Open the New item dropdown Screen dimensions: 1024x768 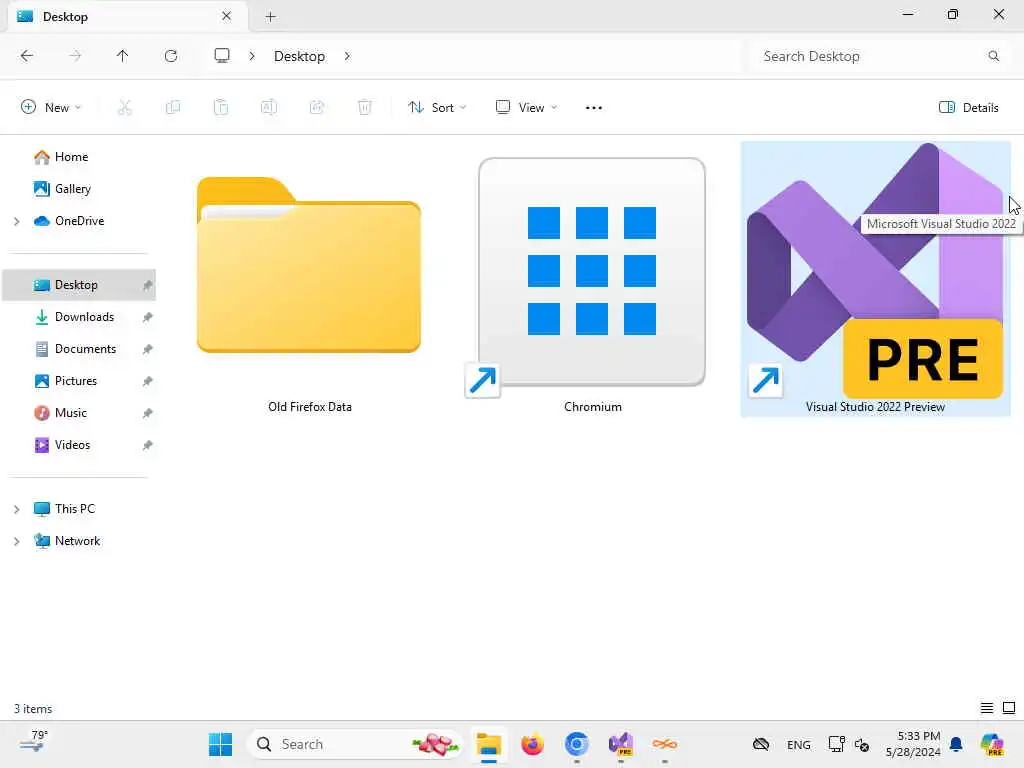point(51,108)
